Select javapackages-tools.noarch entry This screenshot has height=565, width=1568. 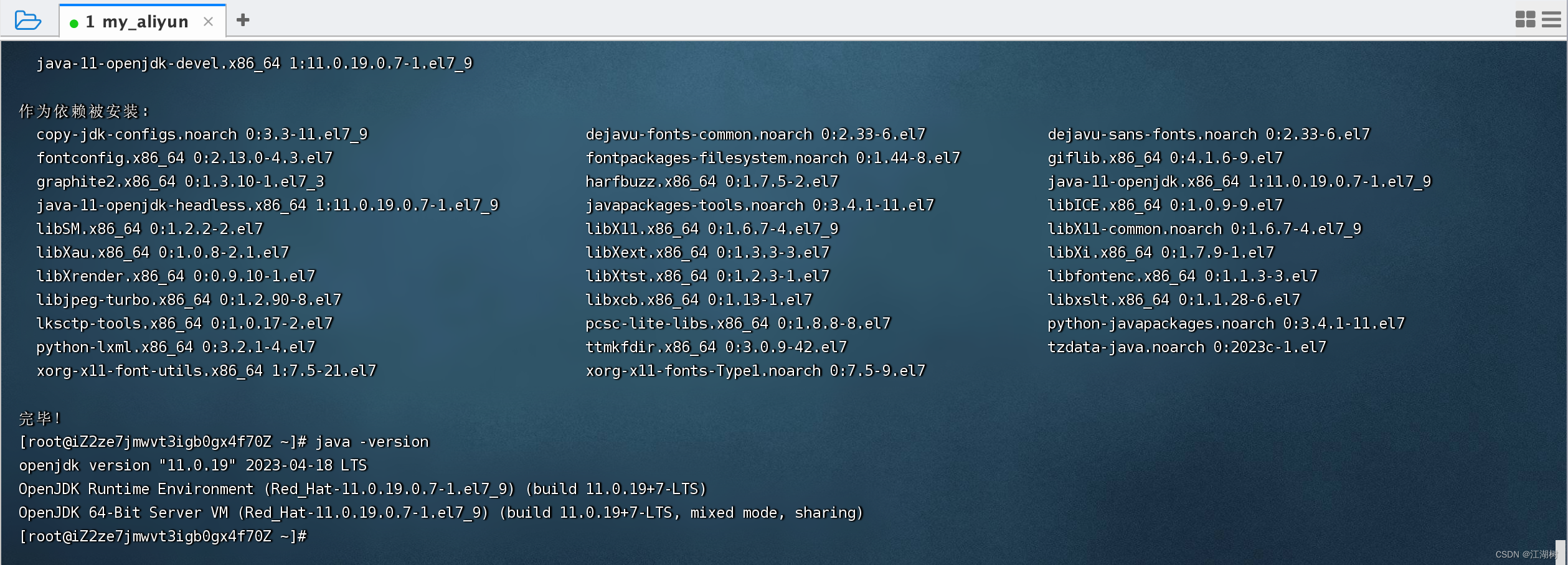pyautogui.click(x=760, y=205)
